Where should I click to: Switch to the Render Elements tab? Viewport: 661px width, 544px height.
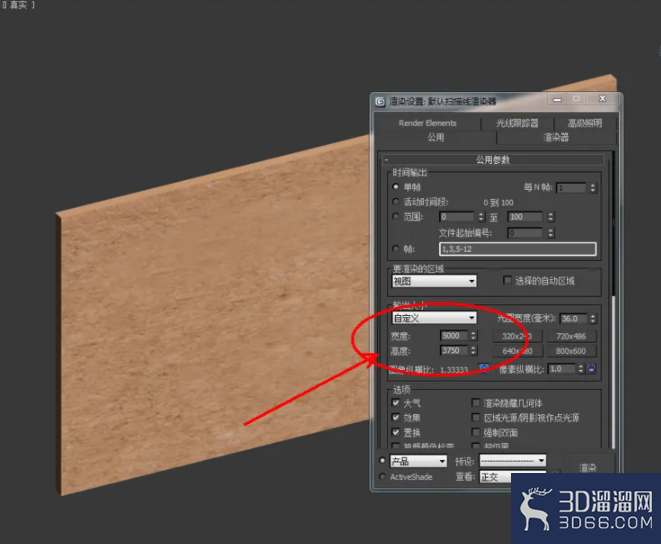coord(427,123)
